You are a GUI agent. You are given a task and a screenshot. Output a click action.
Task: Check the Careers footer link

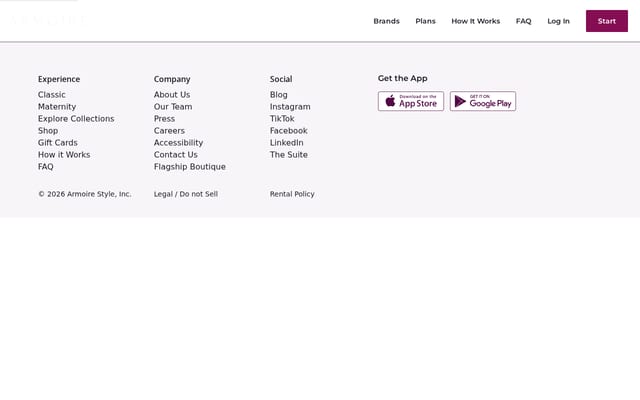(169, 131)
